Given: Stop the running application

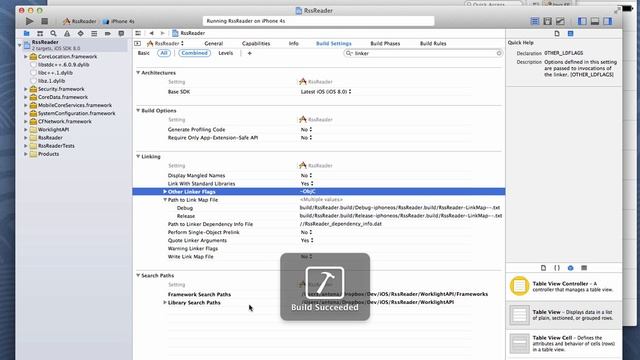Looking at the screenshot, I should (x=44, y=21).
